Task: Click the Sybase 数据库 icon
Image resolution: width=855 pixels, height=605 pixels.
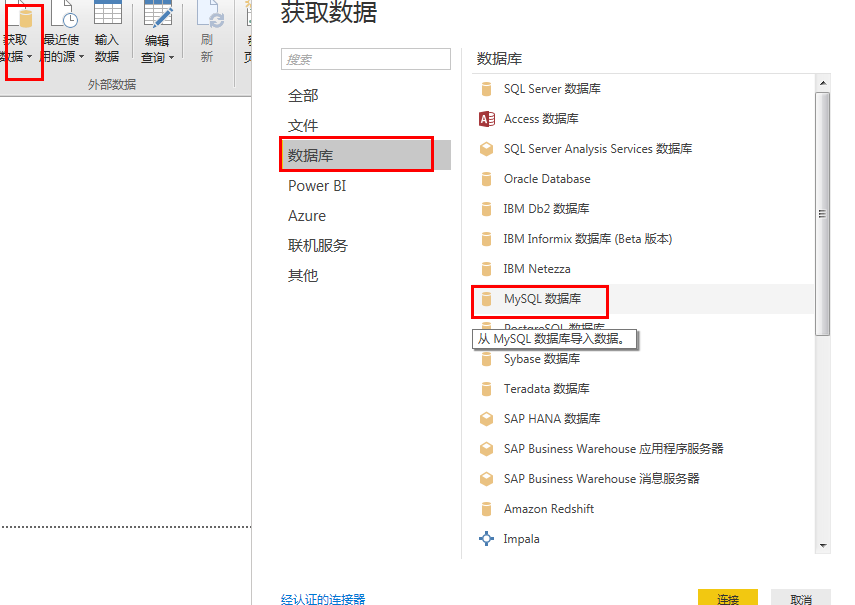Action: point(486,359)
